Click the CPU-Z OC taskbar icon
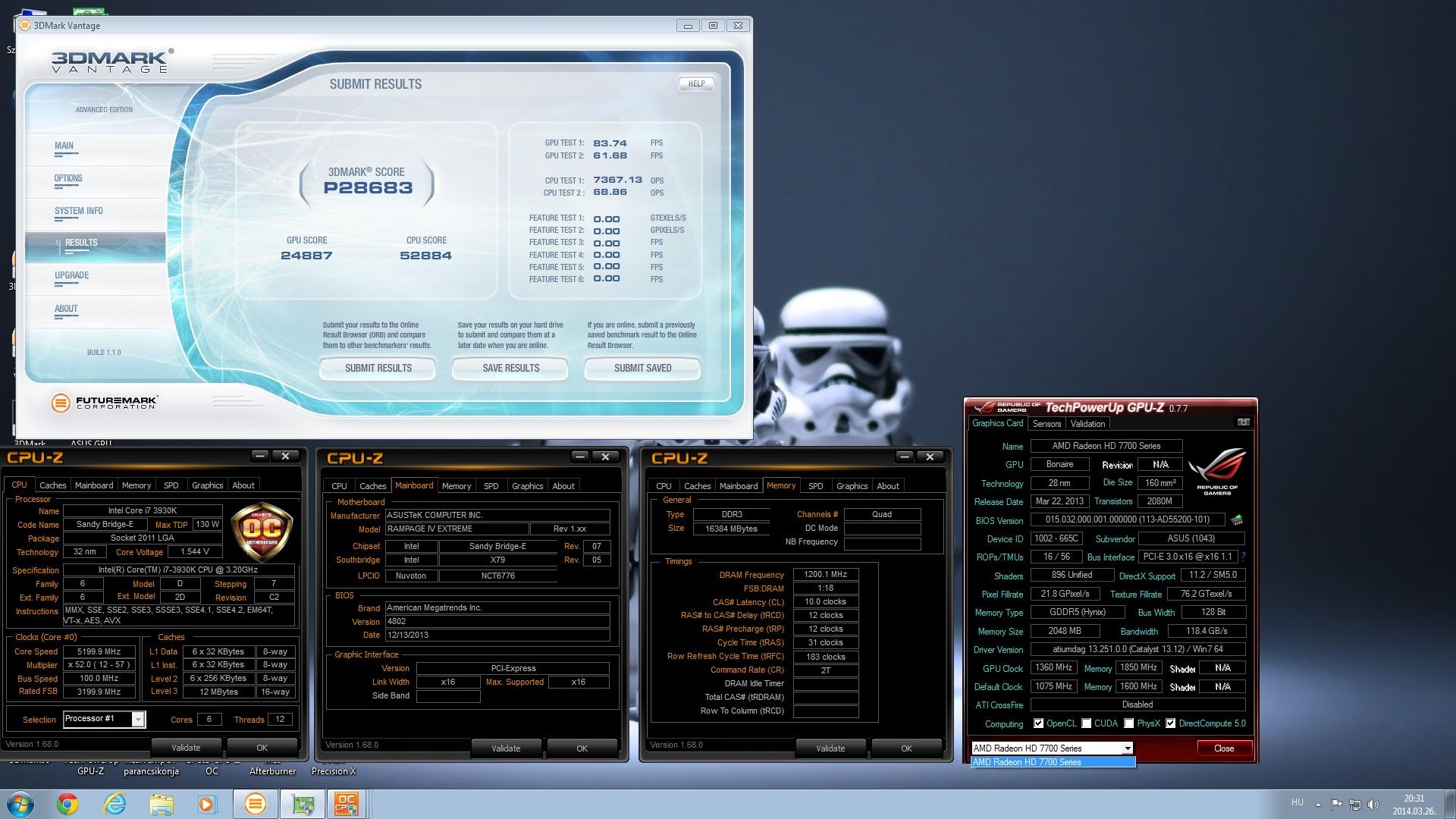Screen dimensions: 1456x819 coord(347,804)
